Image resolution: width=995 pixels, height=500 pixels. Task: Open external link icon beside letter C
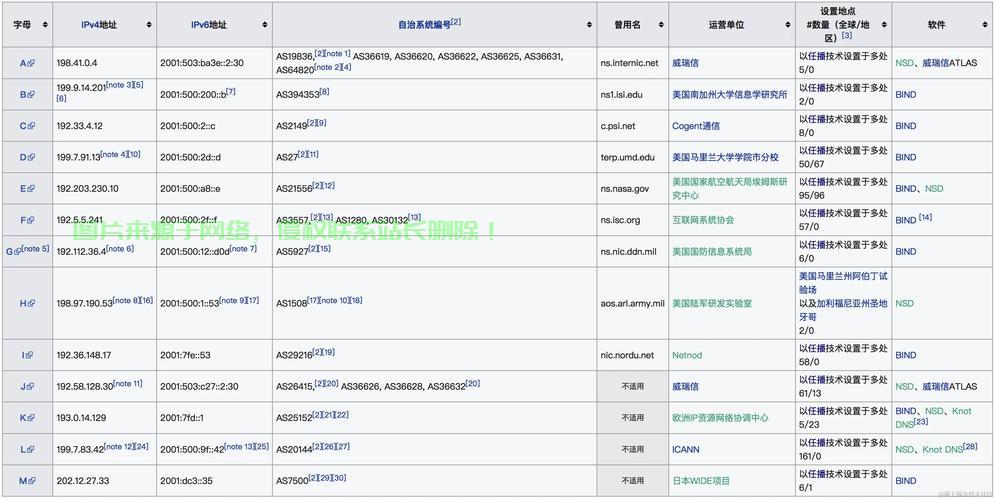click(x=32, y=126)
